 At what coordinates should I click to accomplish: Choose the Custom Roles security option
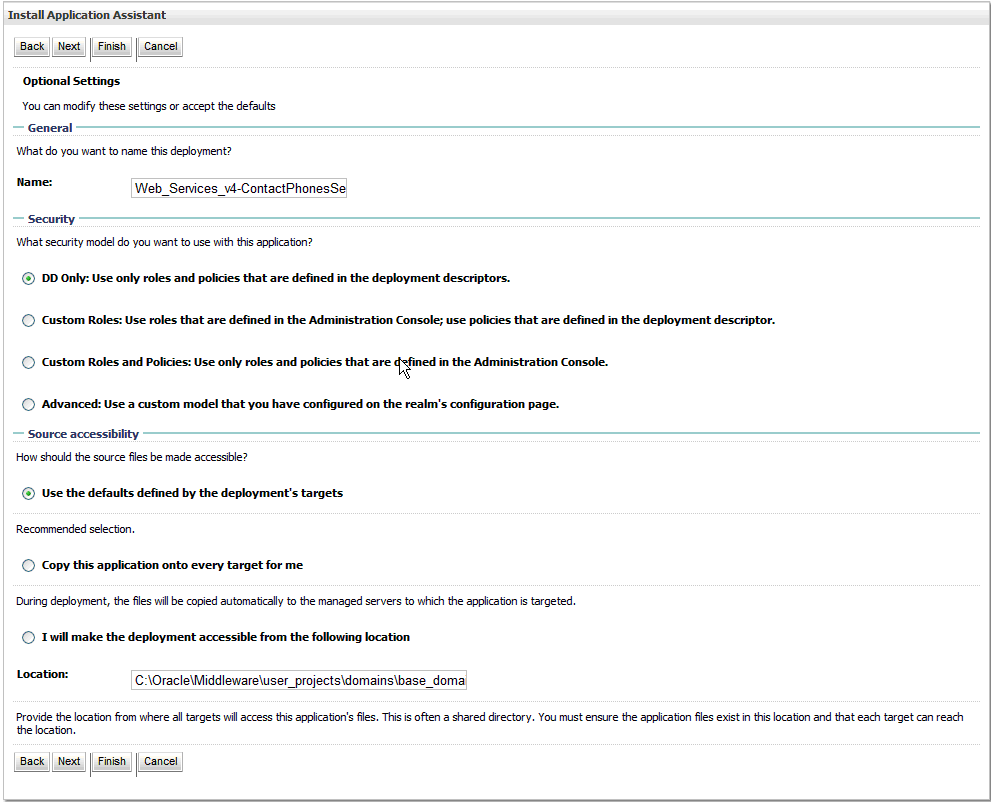click(28, 320)
